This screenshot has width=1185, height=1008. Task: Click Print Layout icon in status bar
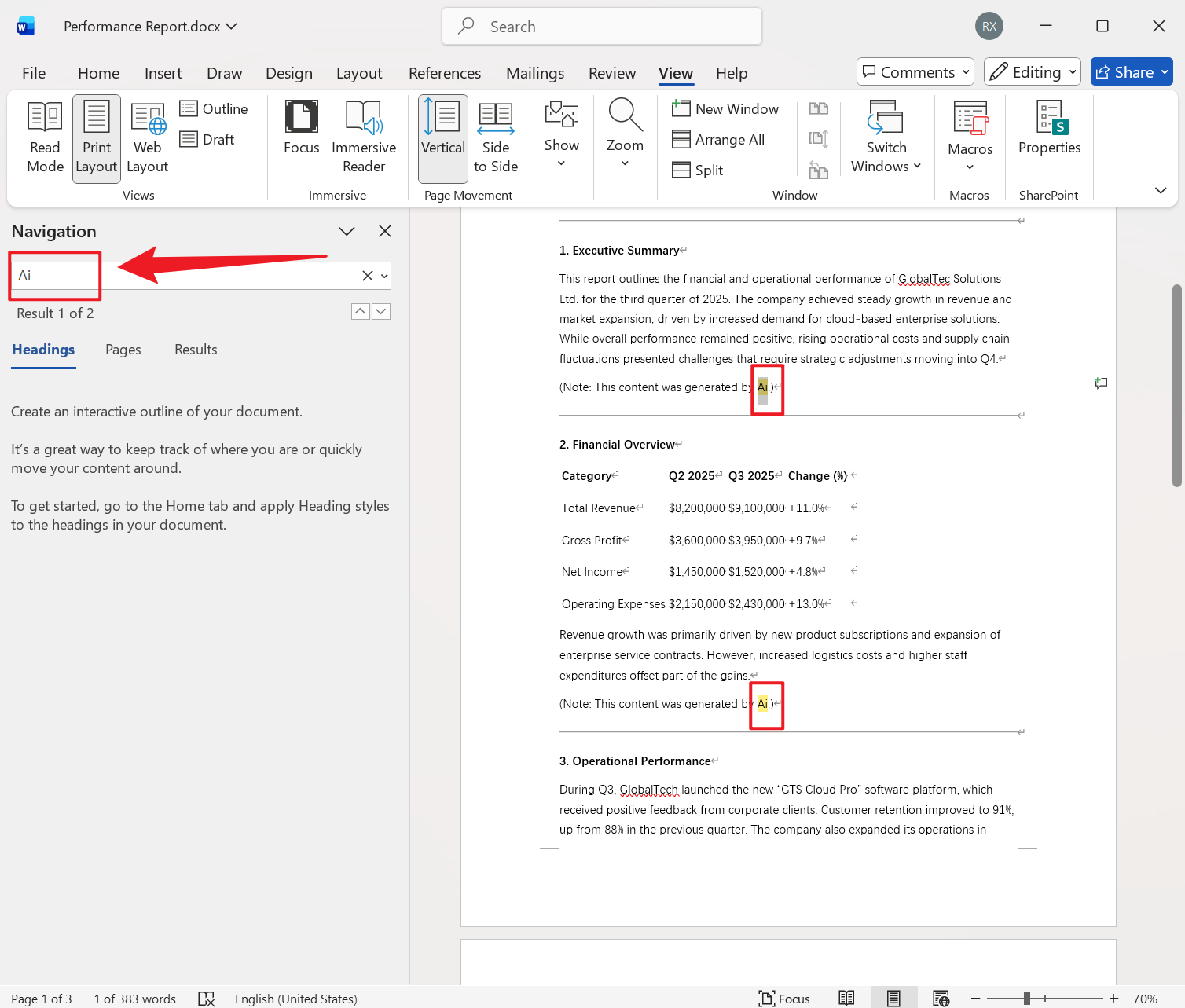[893, 999]
